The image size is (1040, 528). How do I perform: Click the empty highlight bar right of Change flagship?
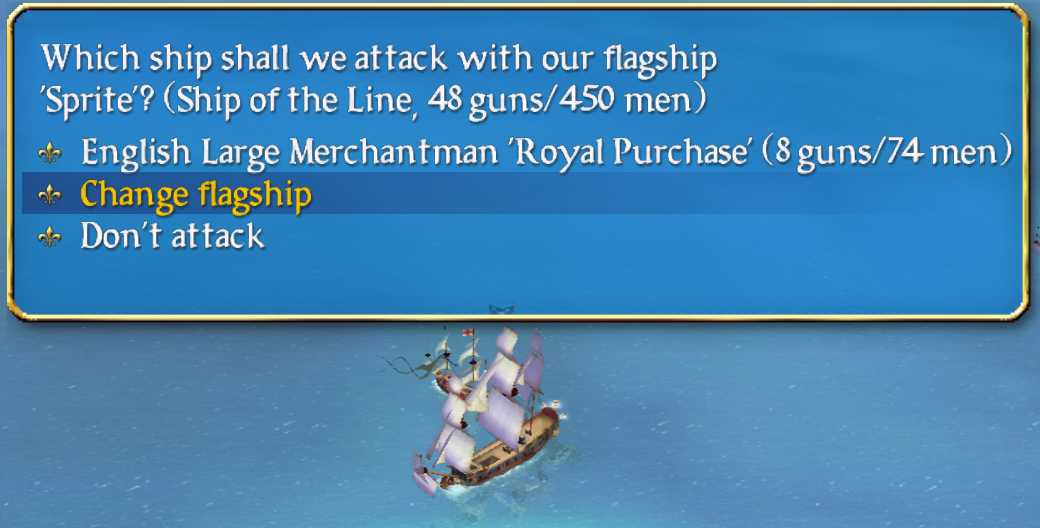[x=663, y=193]
